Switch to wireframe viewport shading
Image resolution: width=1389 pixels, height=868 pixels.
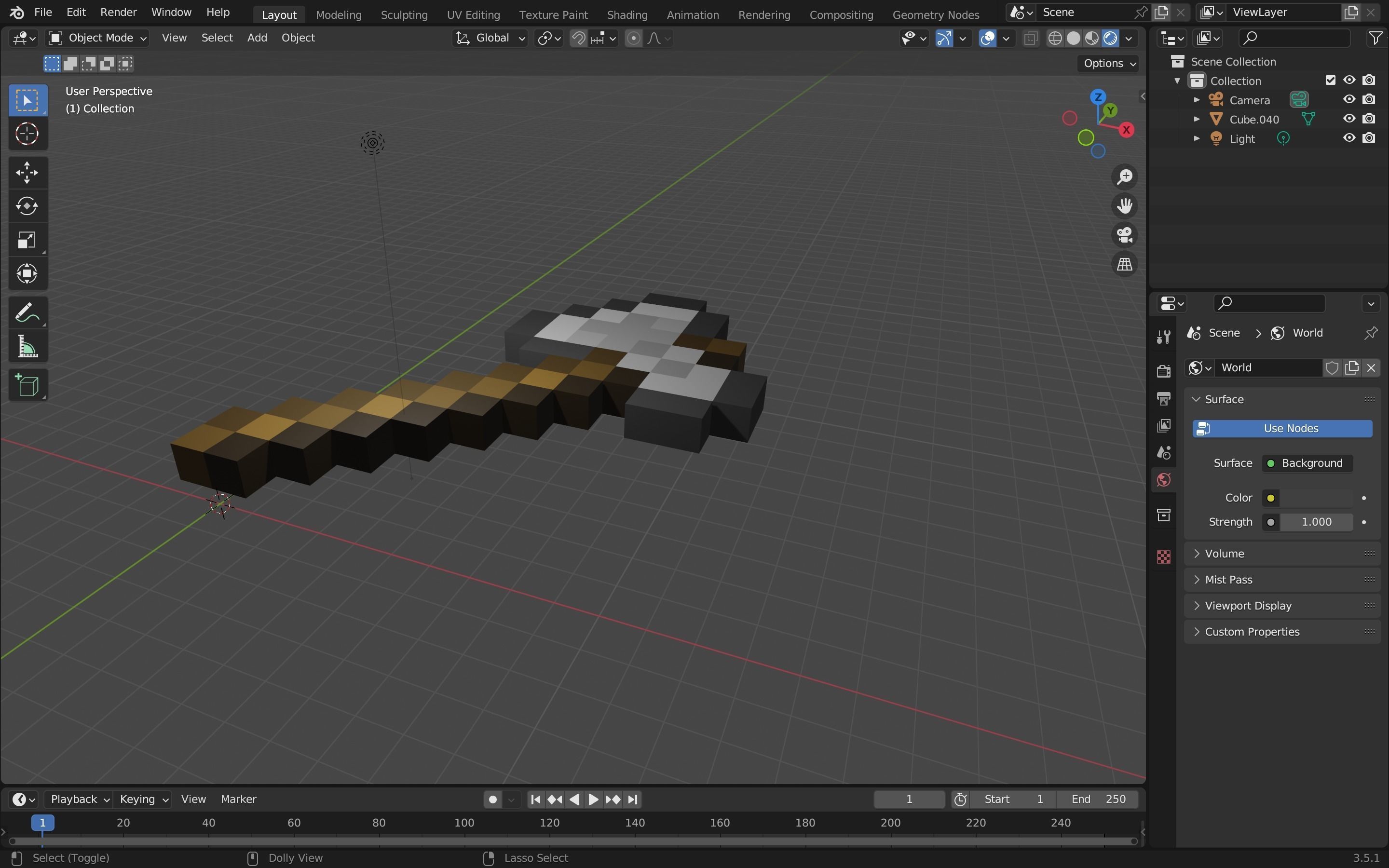coord(1055,38)
